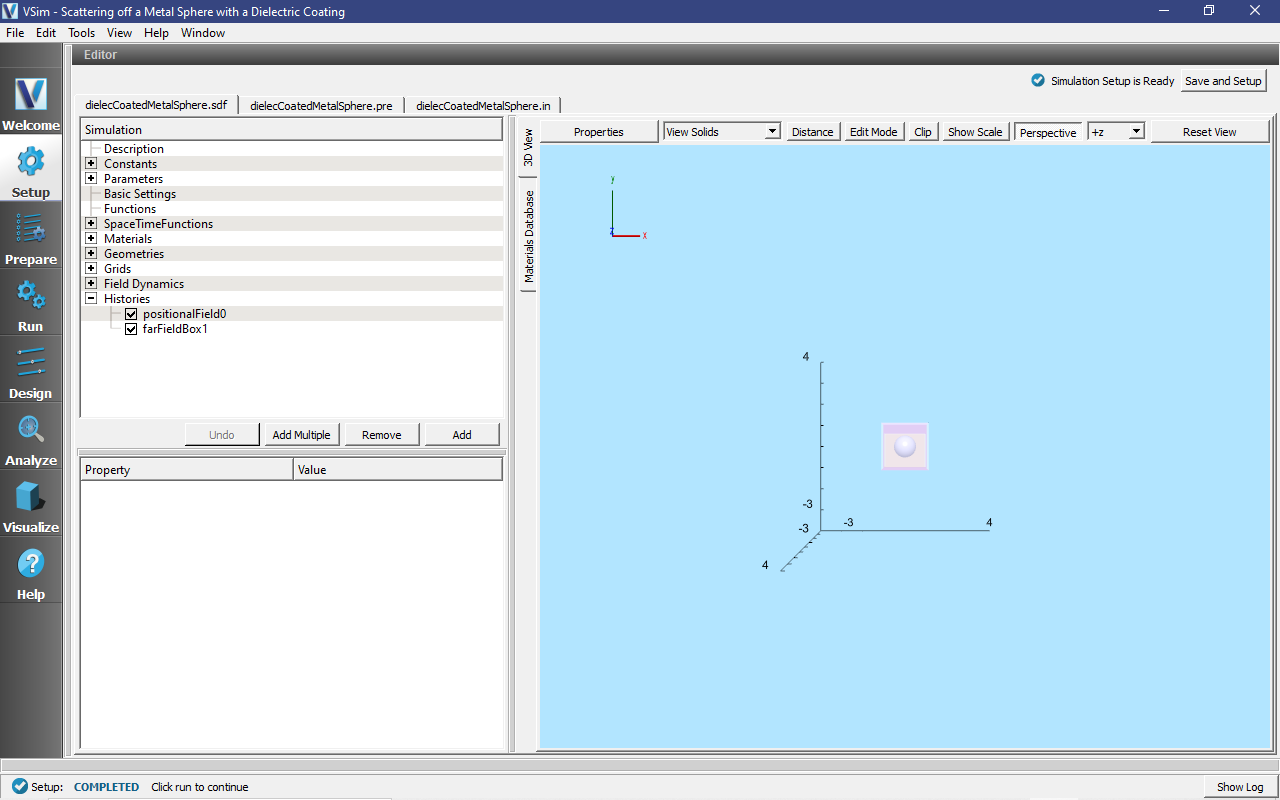The height and width of the screenshot is (800, 1280).
Task: Open the Edit menu
Action: point(46,33)
